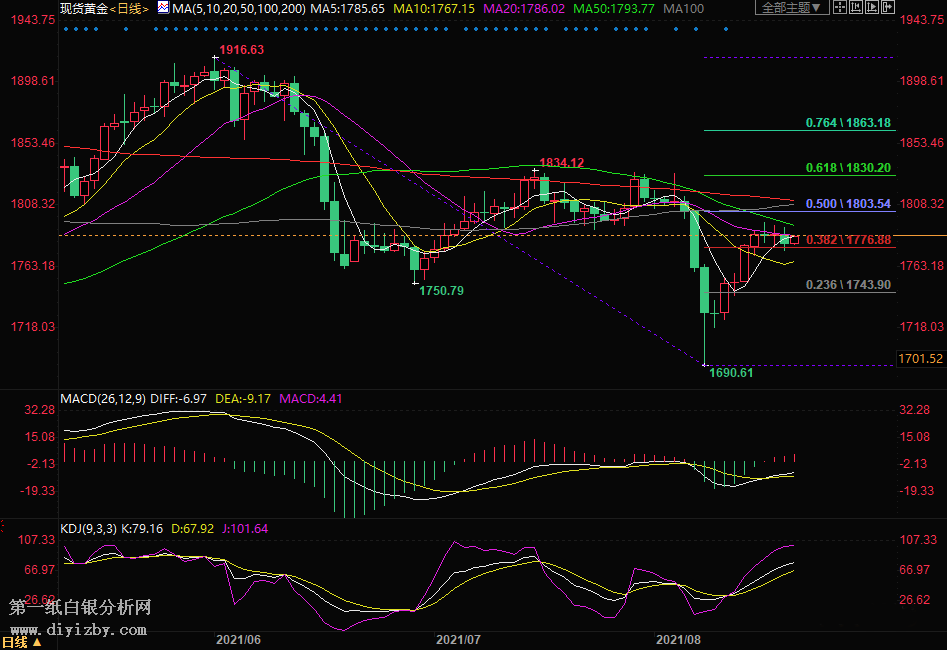947x650 pixels.
Task: Select the KDJ(9,3,3) indicator label
Action: tap(90, 529)
